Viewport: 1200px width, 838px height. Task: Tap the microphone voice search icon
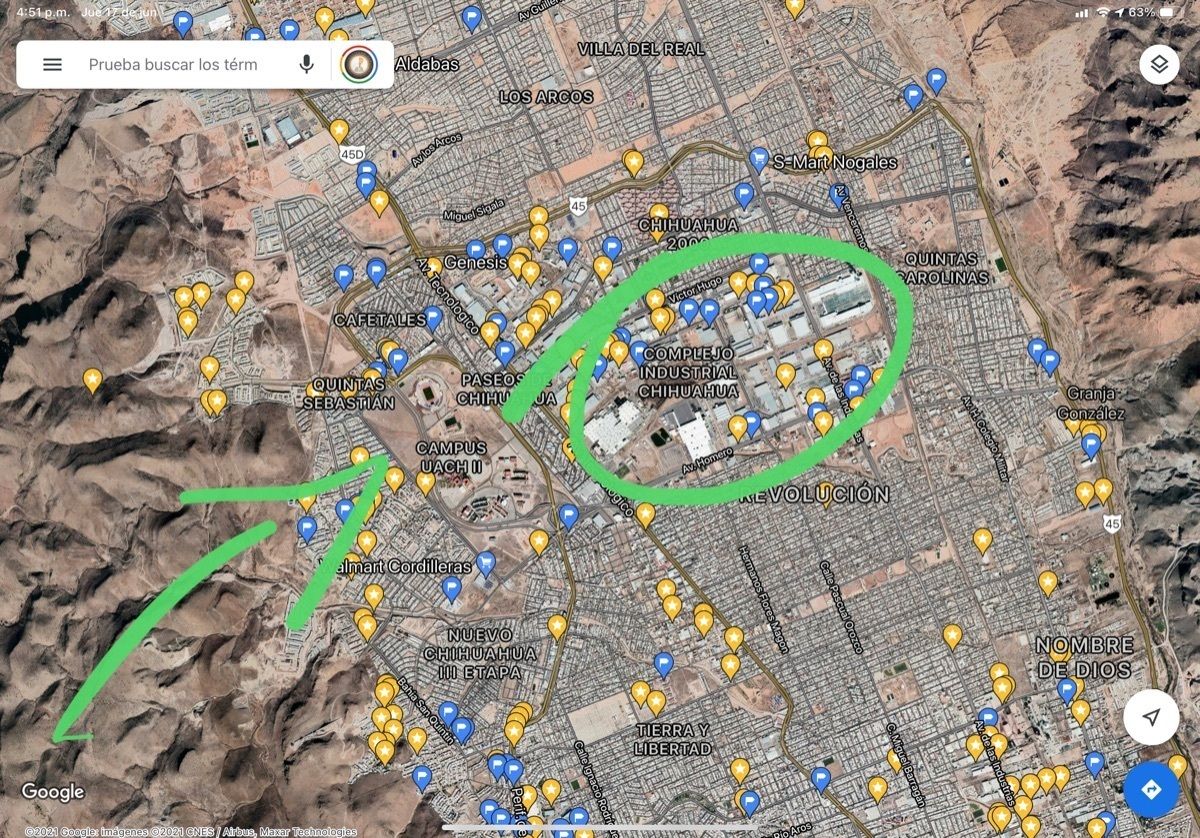pyautogui.click(x=306, y=65)
